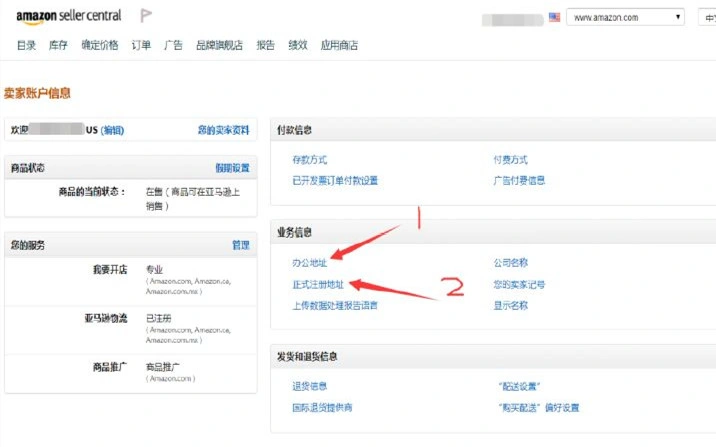Click the 亚马逊物流 service label
Viewport: 716px width, 447px height.
pos(106,318)
